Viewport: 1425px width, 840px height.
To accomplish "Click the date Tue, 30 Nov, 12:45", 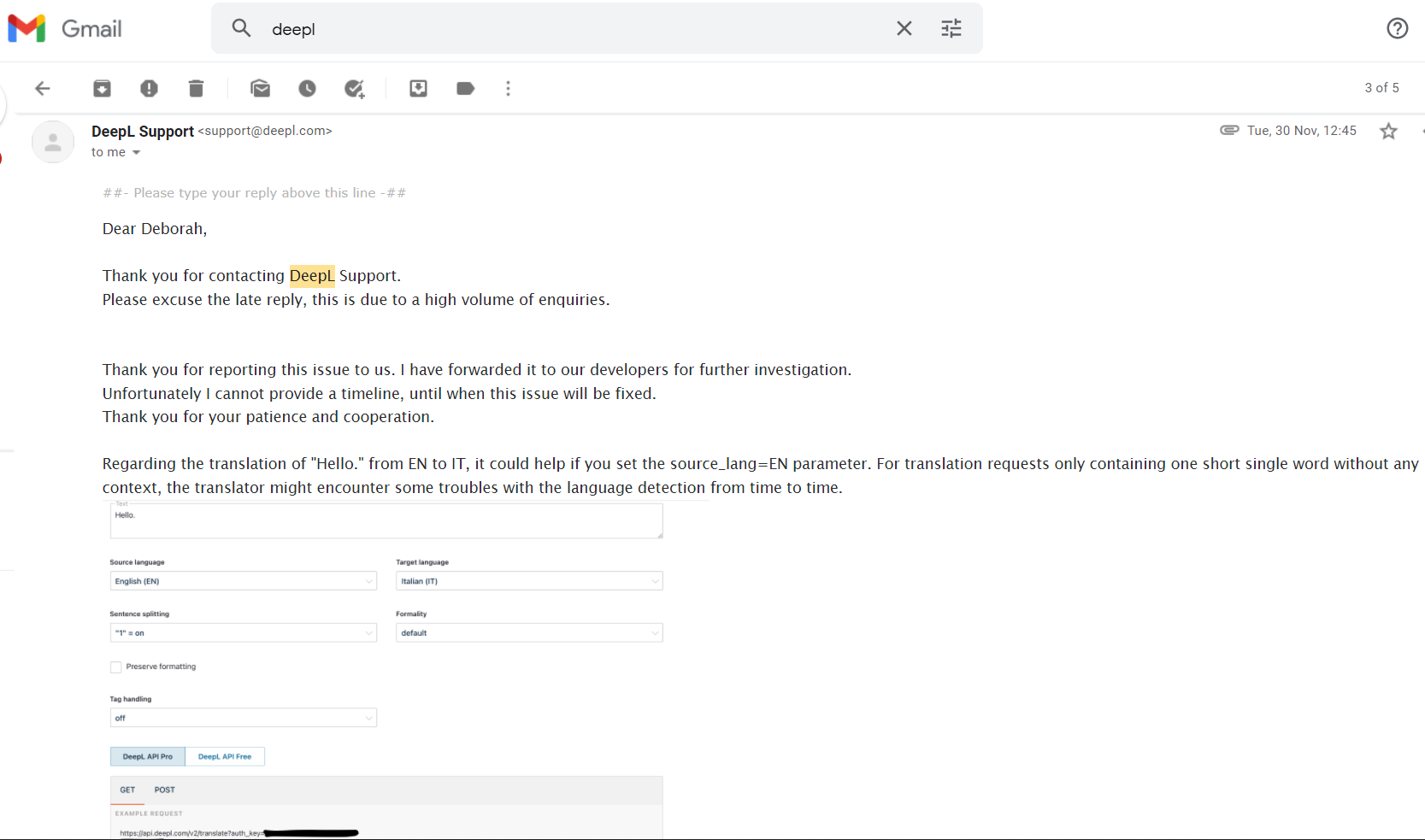I will pos(1302,131).
